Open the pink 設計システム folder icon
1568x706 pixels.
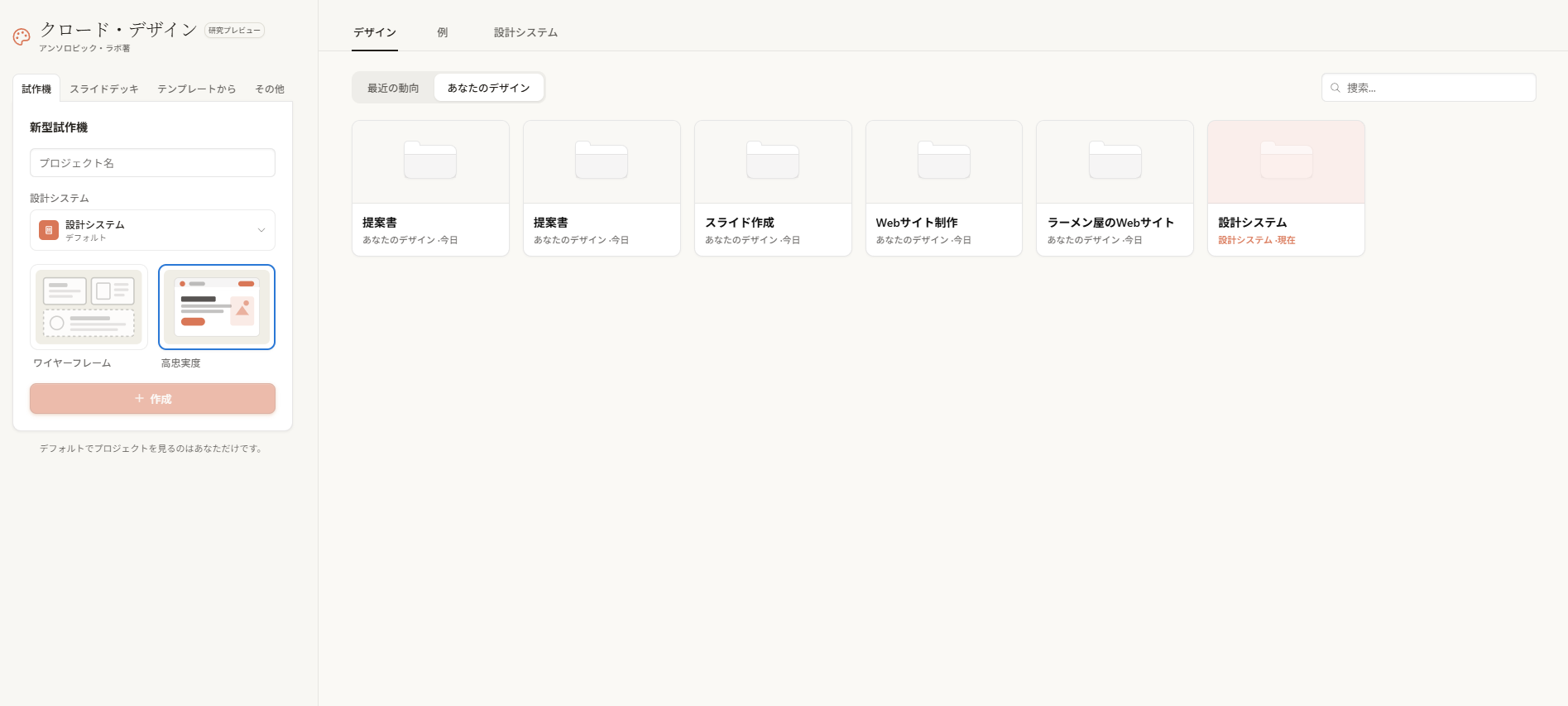1286,161
